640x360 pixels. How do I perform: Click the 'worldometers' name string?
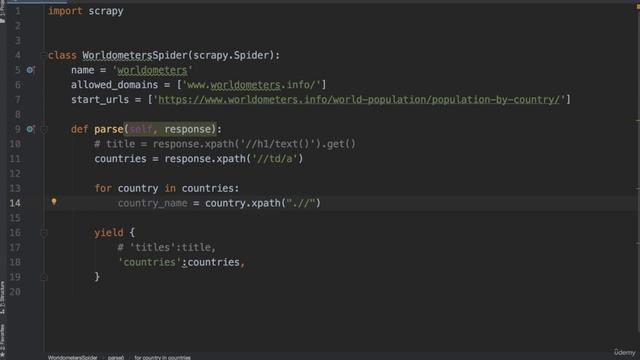click(x=152, y=70)
